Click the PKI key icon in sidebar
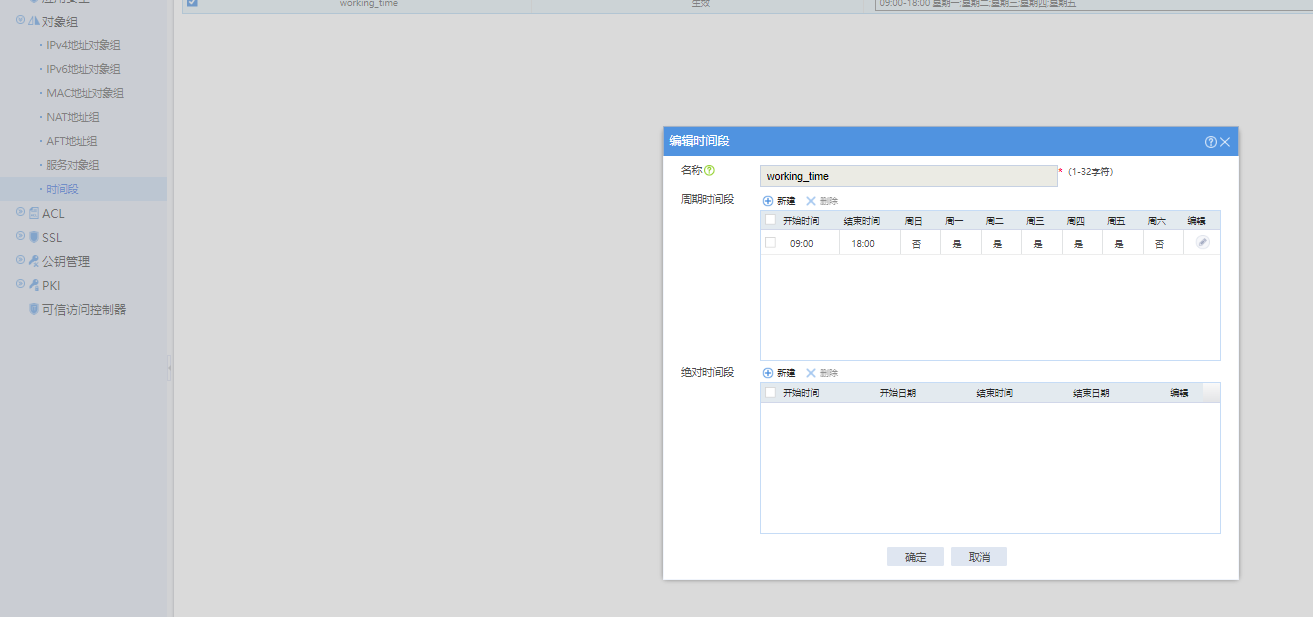 (x=34, y=285)
